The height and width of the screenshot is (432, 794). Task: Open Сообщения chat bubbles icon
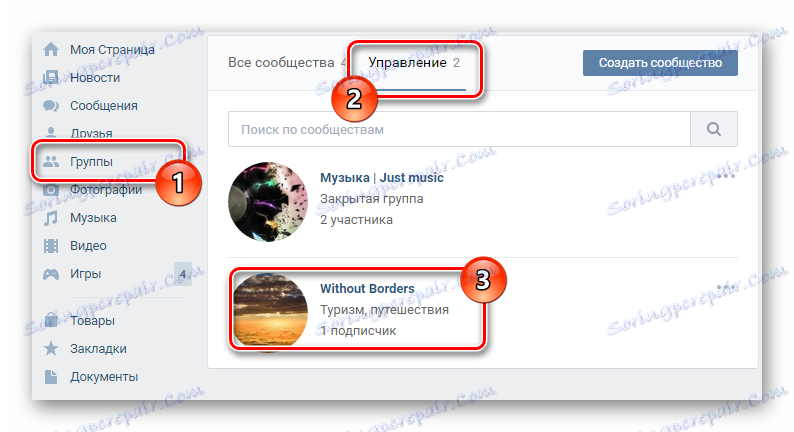click(x=51, y=105)
